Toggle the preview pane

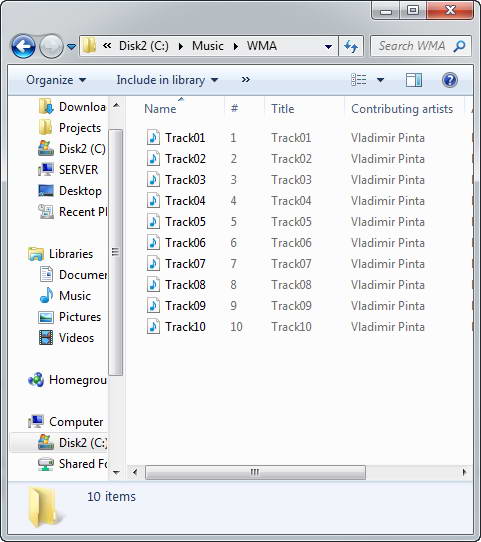point(414,80)
